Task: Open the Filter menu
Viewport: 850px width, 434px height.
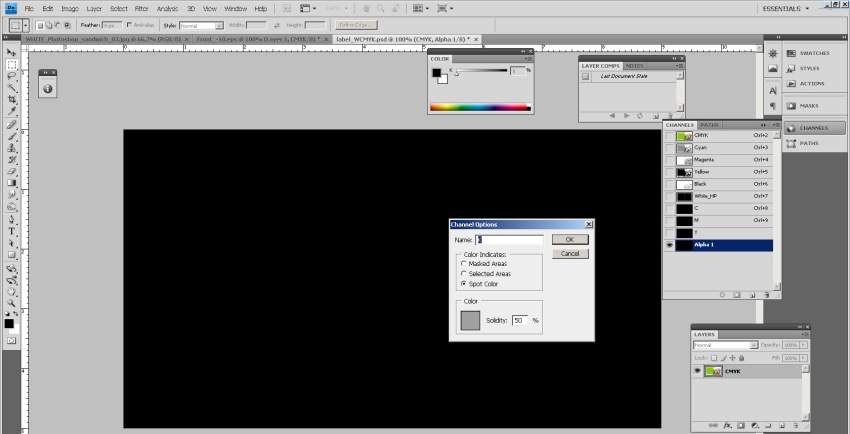Action: point(141,9)
